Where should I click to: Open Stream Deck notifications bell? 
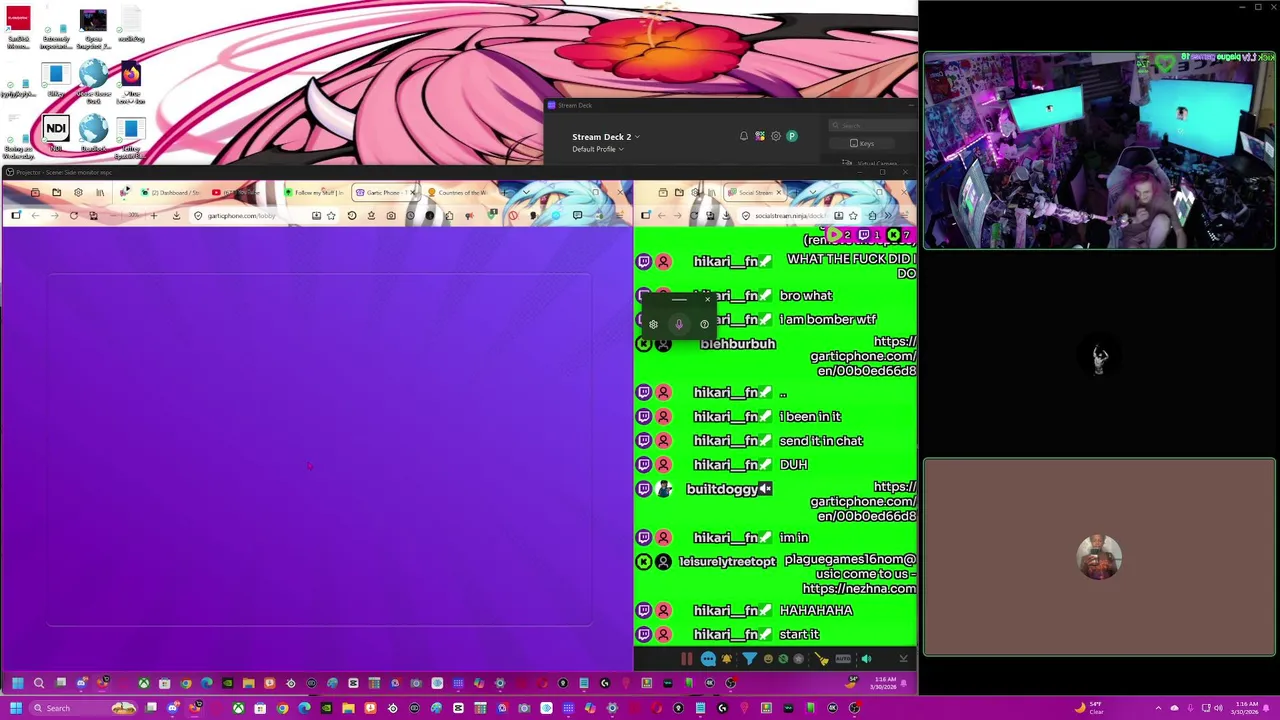tap(744, 136)
